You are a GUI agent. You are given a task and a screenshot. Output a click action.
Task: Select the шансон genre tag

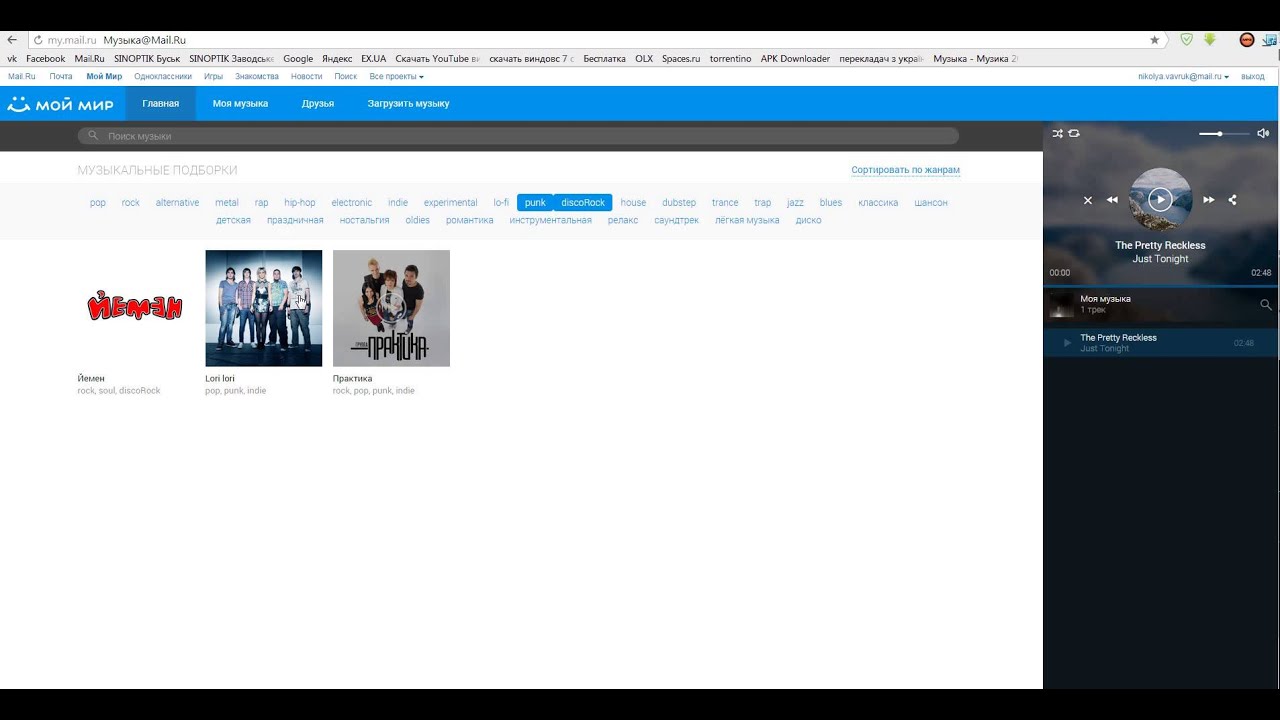[931, 203]
